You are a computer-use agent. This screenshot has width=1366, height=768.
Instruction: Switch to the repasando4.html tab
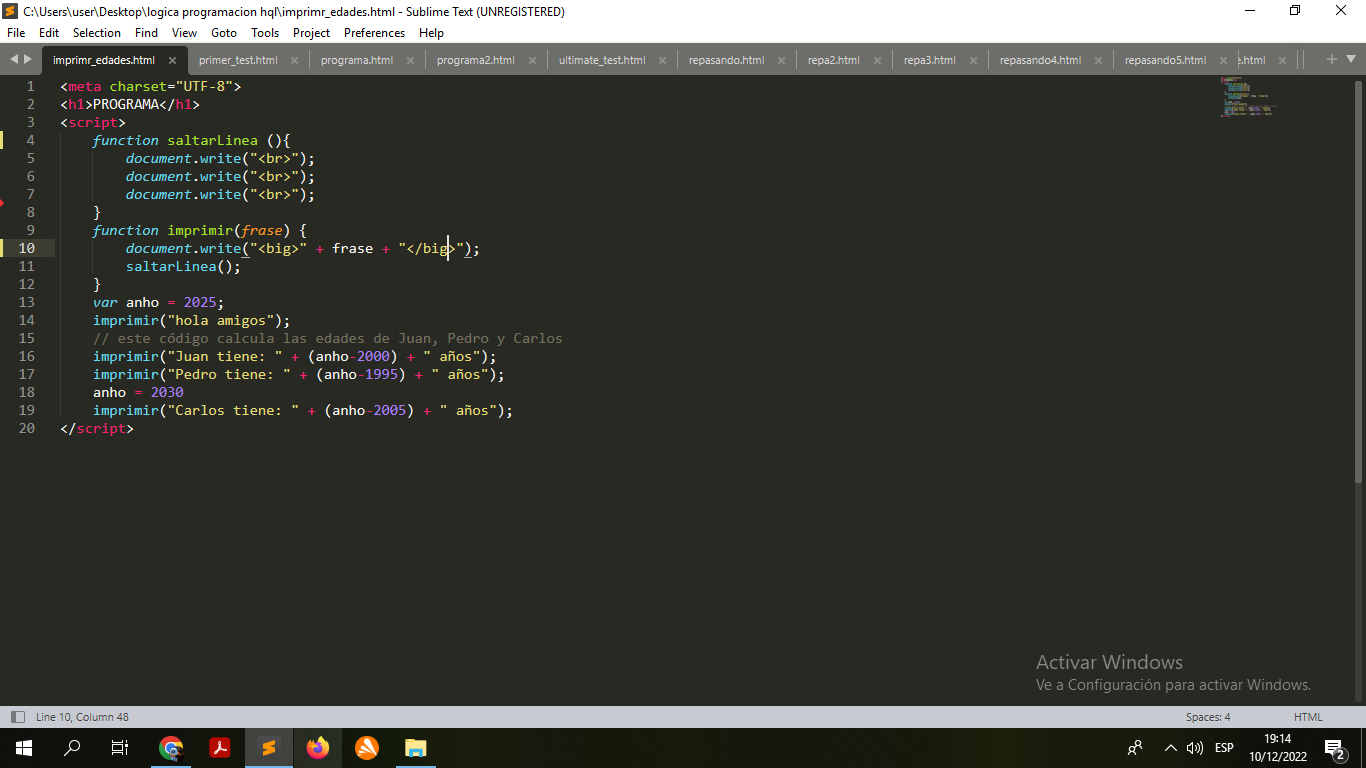tap(1040, 60)
